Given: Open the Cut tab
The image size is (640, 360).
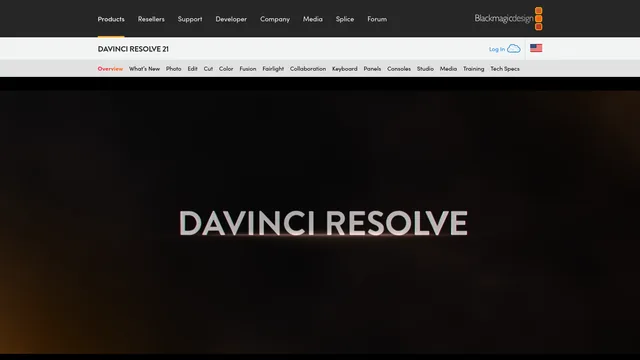Looking at the screenshot, I should pyautogui.click(x=208, y=69).
